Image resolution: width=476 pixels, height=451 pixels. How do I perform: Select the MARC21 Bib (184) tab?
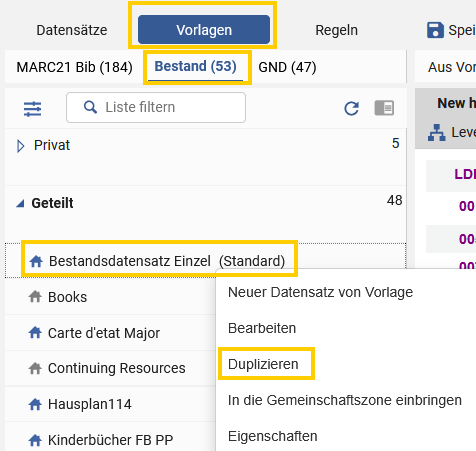(x=75, y=67)
